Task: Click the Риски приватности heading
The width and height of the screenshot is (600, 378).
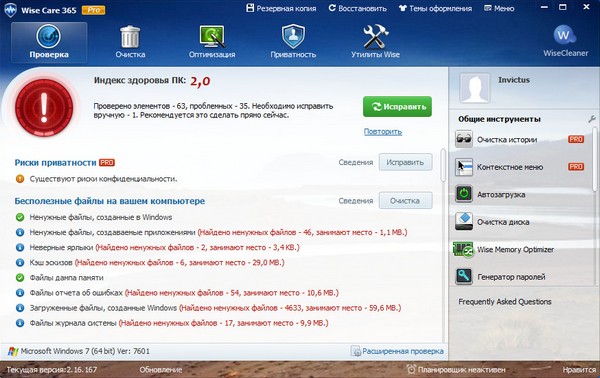Action: coord(55,163)
